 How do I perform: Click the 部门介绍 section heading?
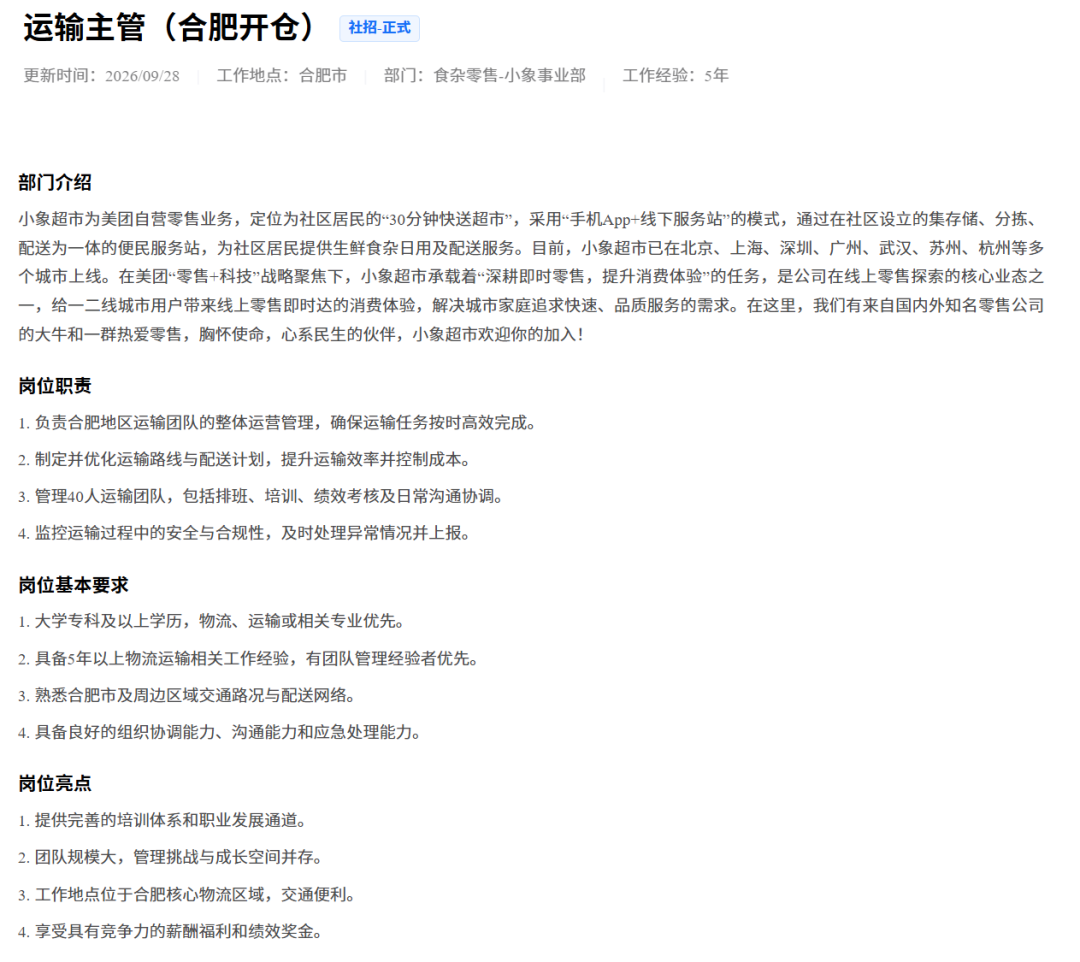(55, 182)
